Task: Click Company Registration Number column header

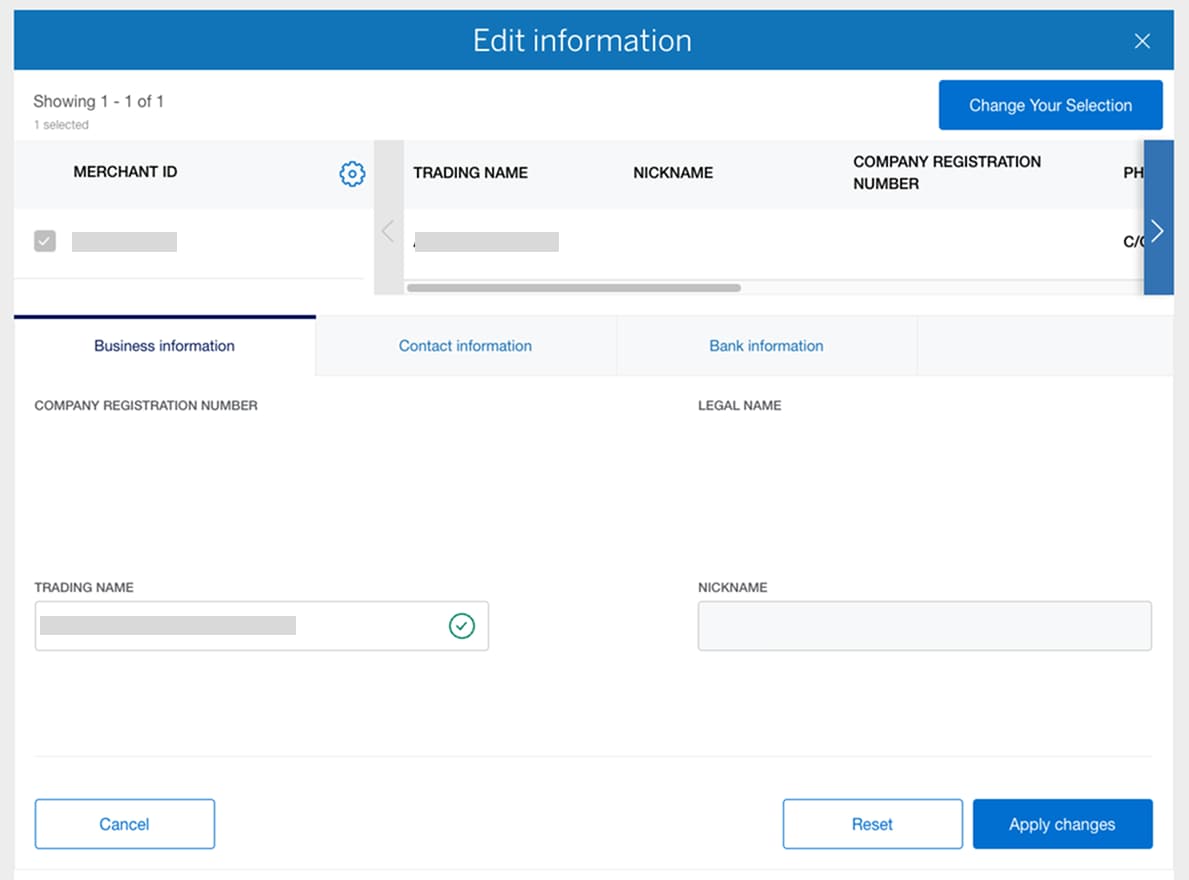Action: point(946,173)
